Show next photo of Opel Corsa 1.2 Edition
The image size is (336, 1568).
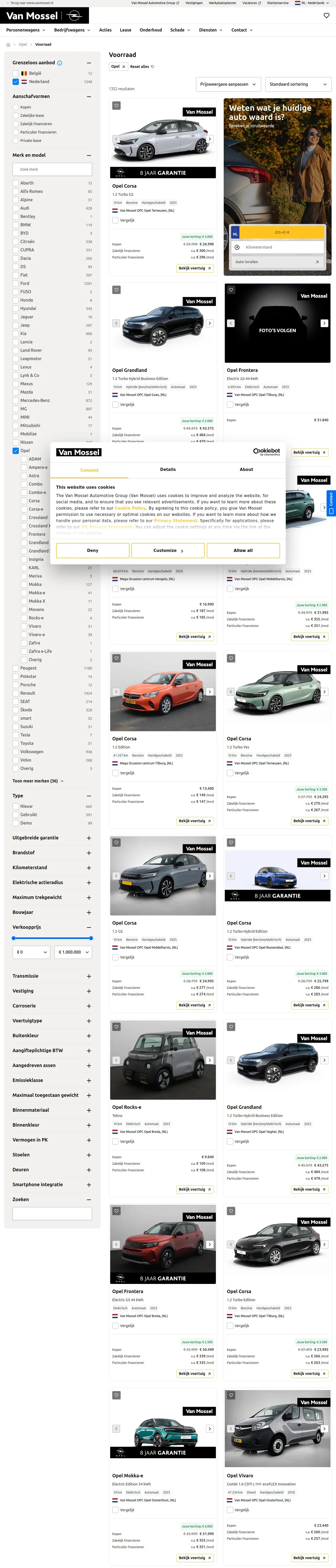pos(210,691)
